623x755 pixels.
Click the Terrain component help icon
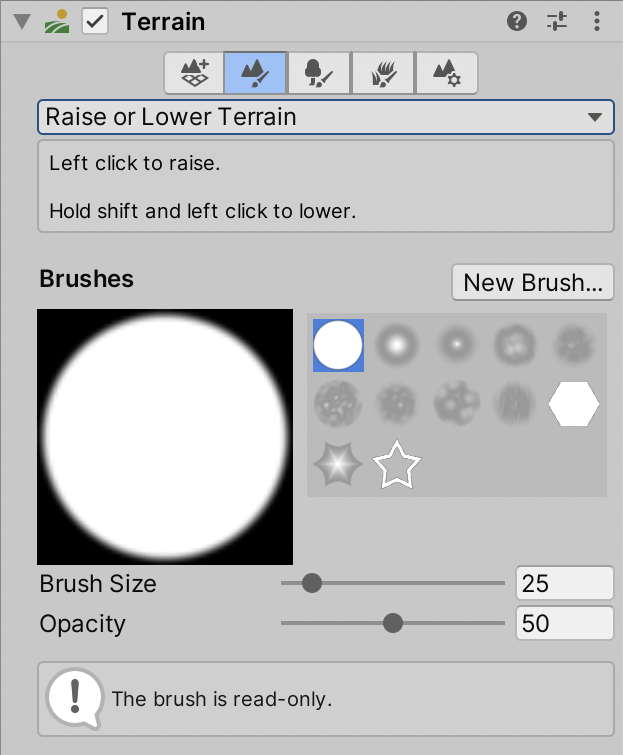(x=517, y=21)
